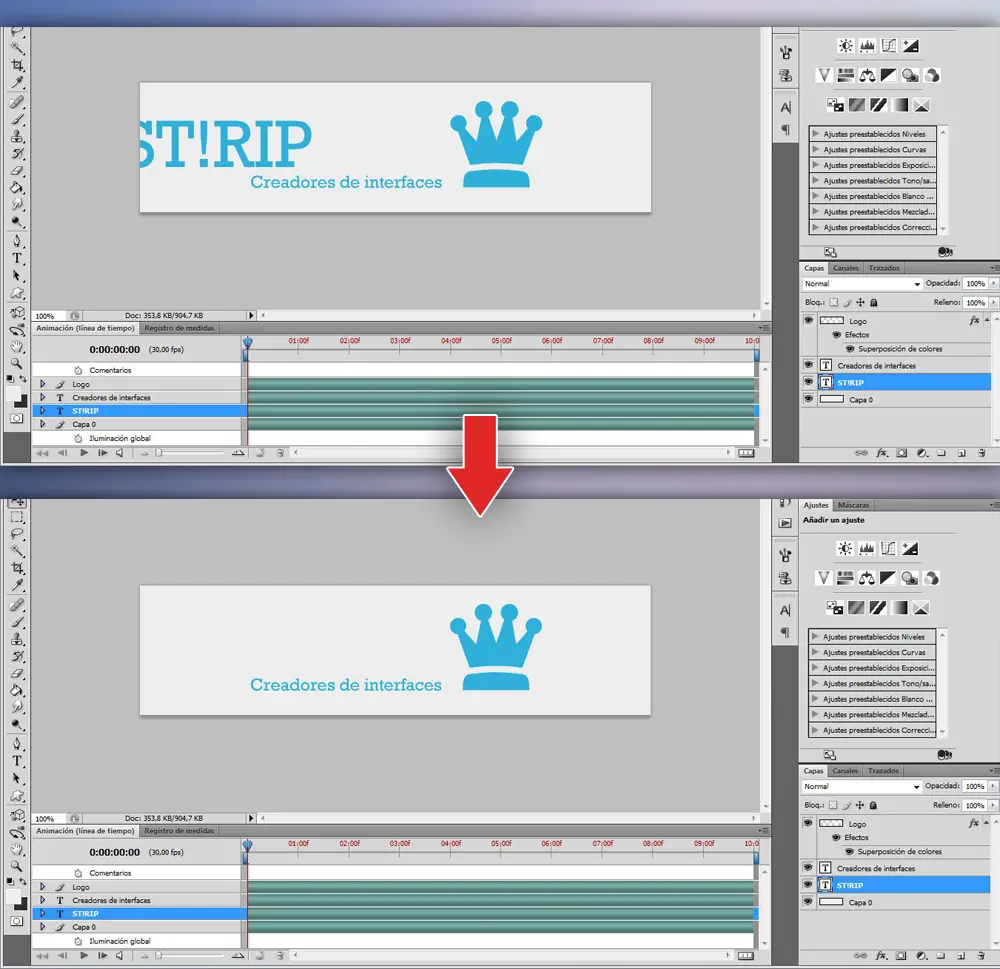The image size is (1000, 969).
Task: Click the timeline zoom slider handle in upper screenshot
Action: pyautogui.click(x=159, y=453)
